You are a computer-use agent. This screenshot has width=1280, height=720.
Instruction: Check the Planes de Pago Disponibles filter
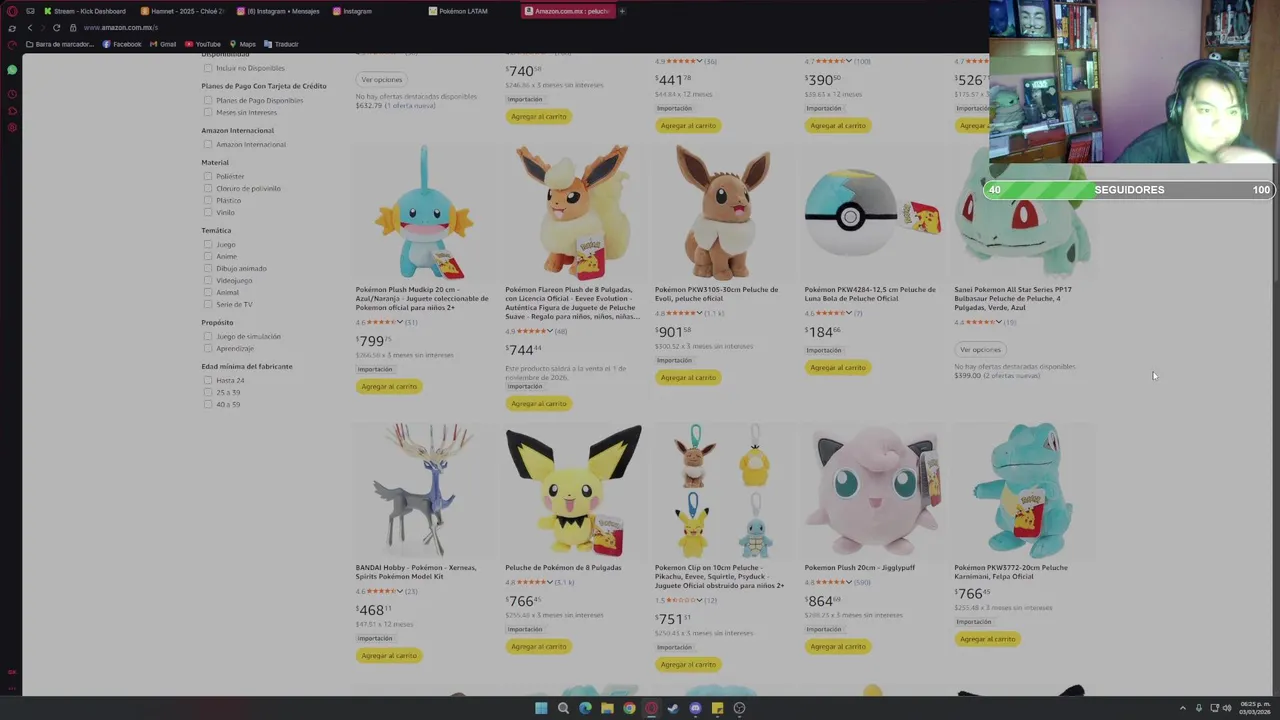point(208,100)
